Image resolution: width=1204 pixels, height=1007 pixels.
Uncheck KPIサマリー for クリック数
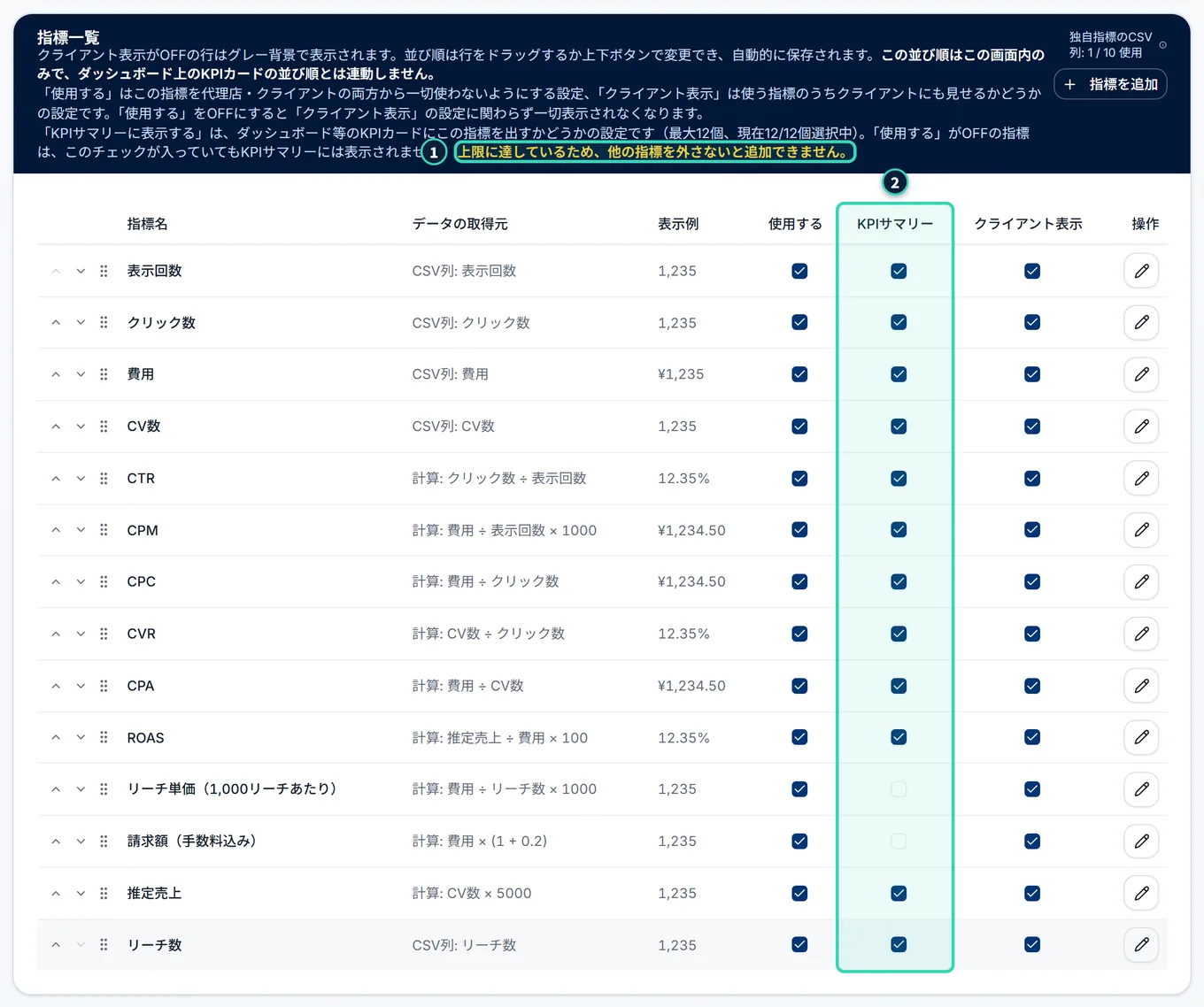[x=899, y=322]
